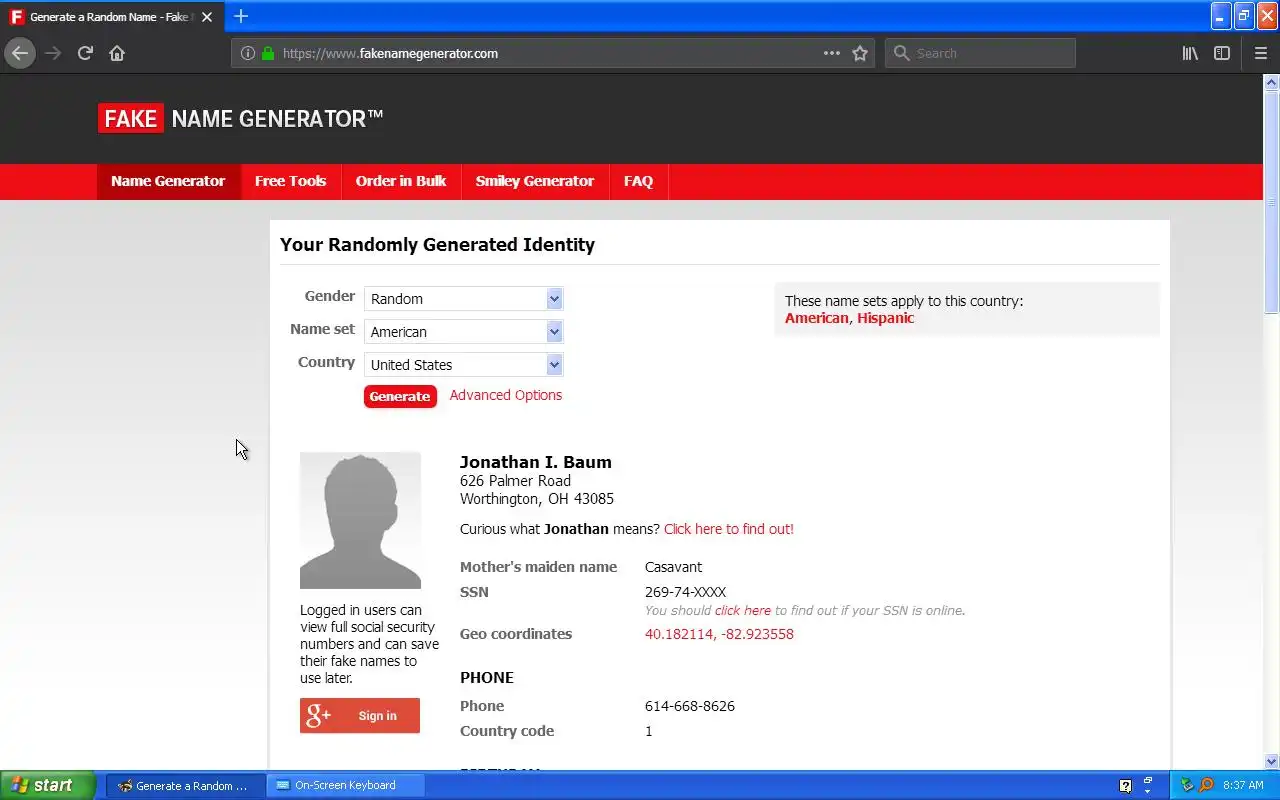
Task: Open the Name Generator nav tab
Action: pyautogui.click(x=168, y=181)
